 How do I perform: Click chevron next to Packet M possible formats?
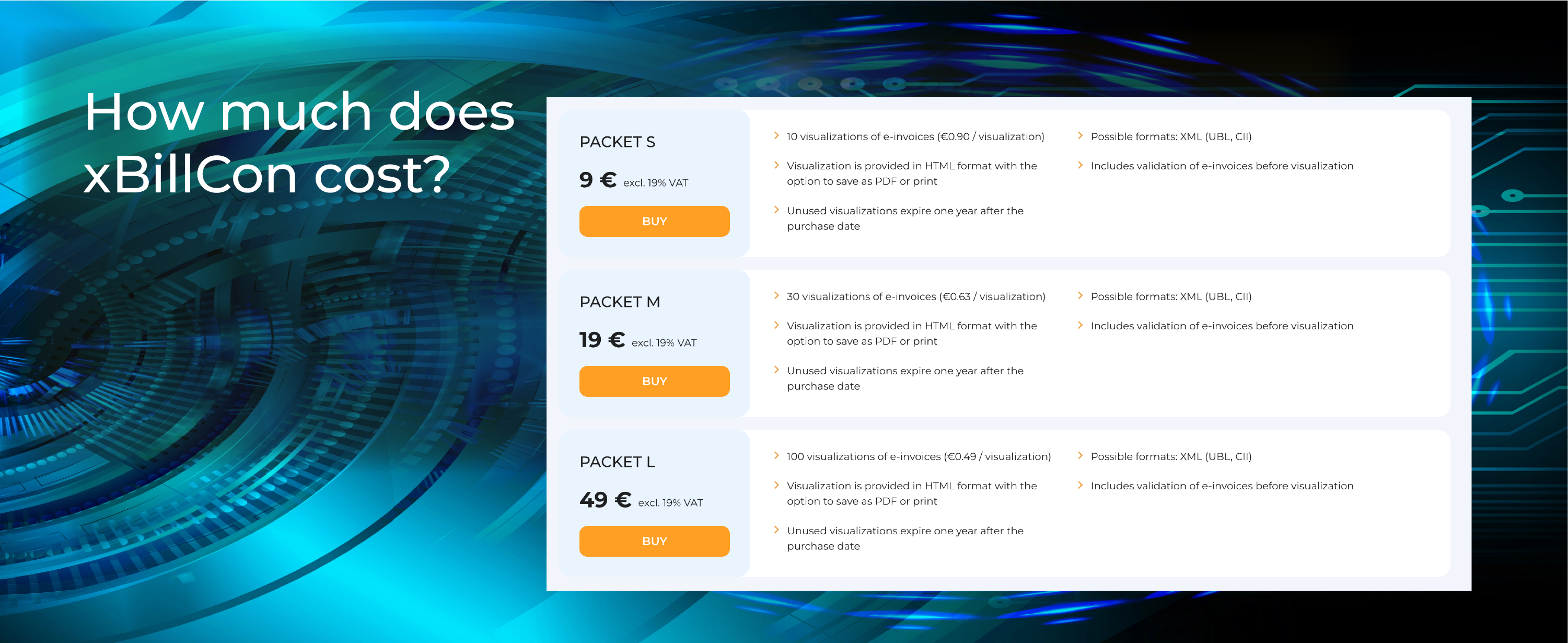1080,295
